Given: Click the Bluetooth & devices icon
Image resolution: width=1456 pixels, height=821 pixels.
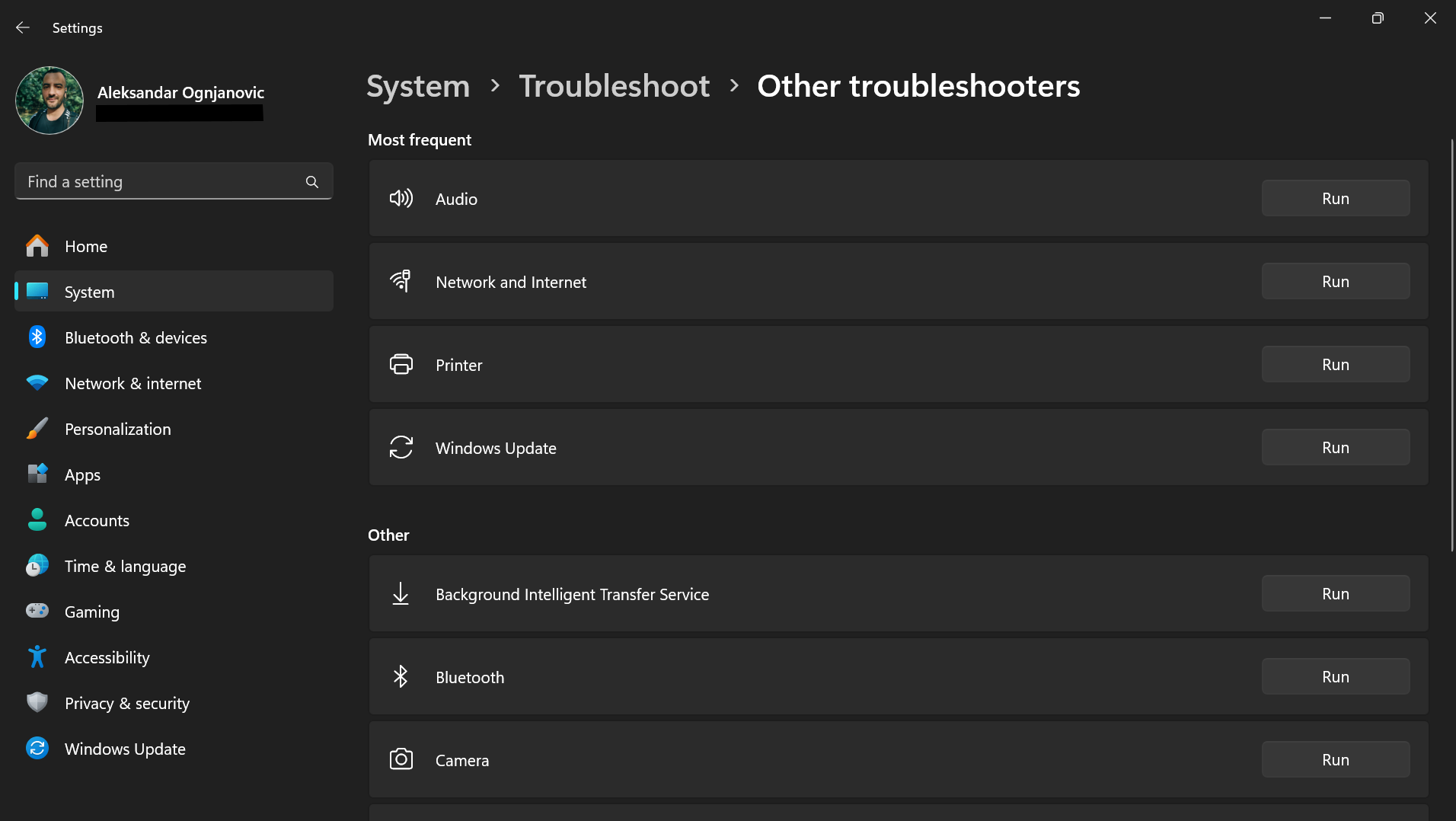Looking at the screenshot, I should 37,337.
